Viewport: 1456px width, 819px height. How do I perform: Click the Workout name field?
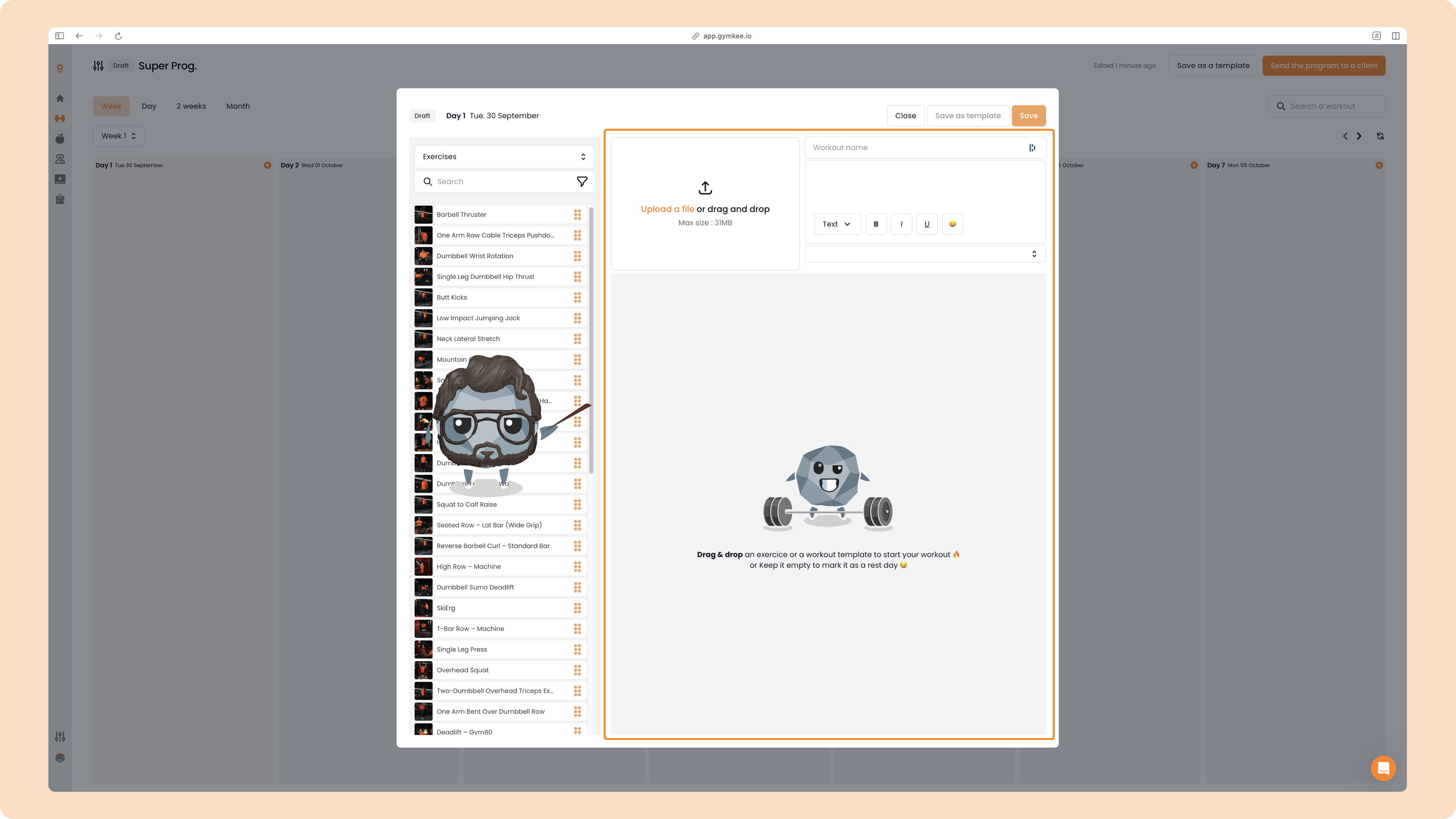[925, 148]
